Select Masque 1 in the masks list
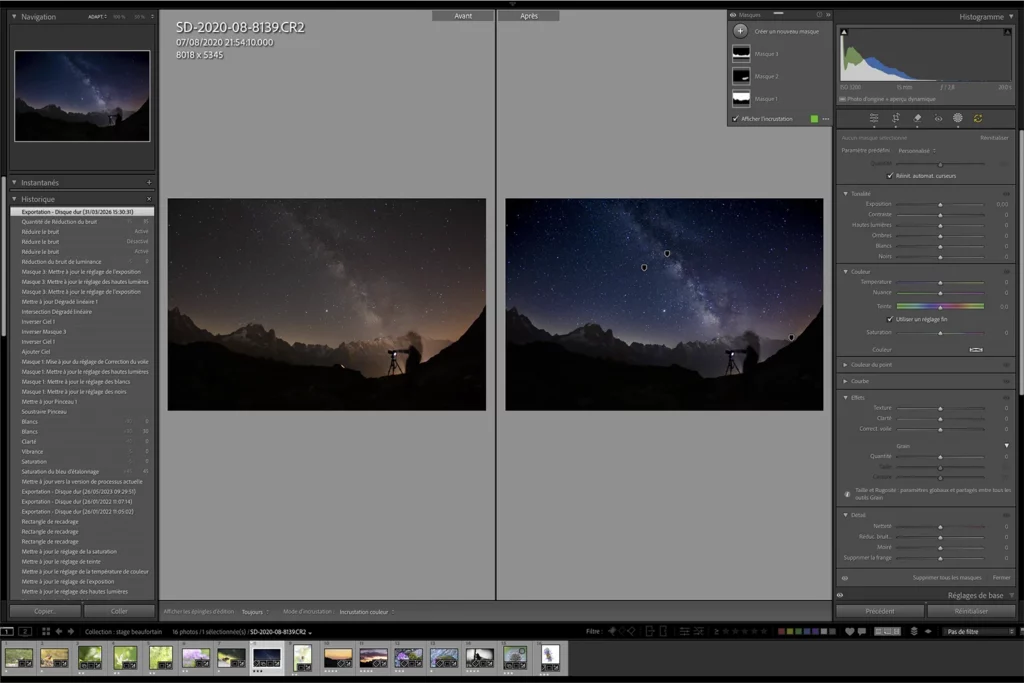 click(x=778, y=99)
